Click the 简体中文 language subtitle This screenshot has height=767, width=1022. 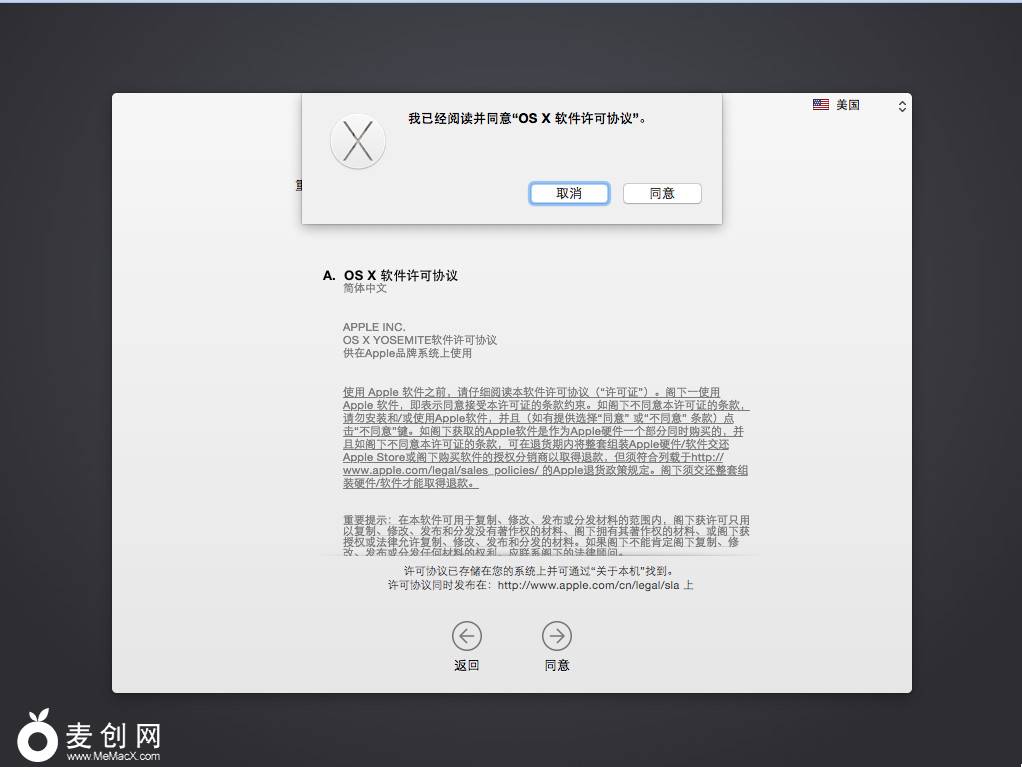tap(365, 289)
